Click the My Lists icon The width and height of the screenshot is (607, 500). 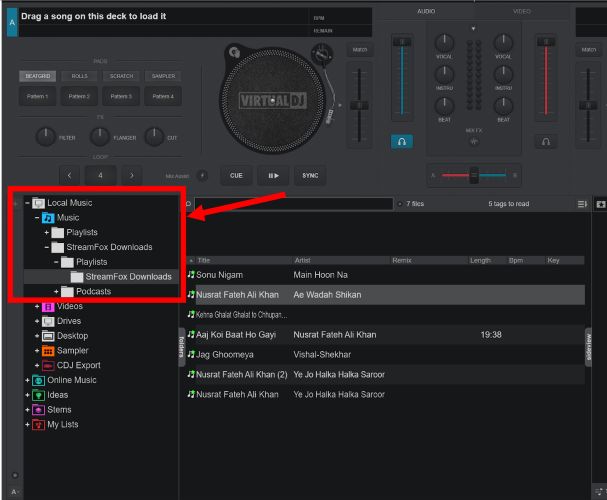pos(38,425)
